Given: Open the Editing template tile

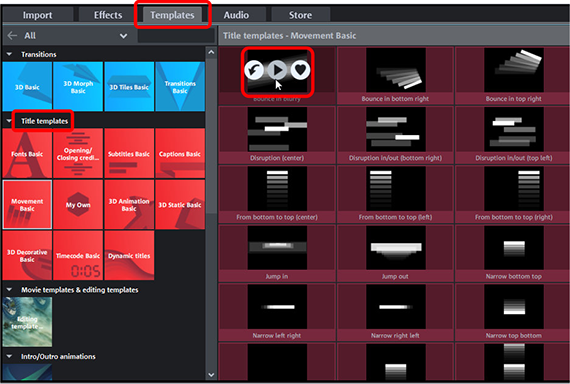Looking at the screenshot, I should [x=27, y=322].
